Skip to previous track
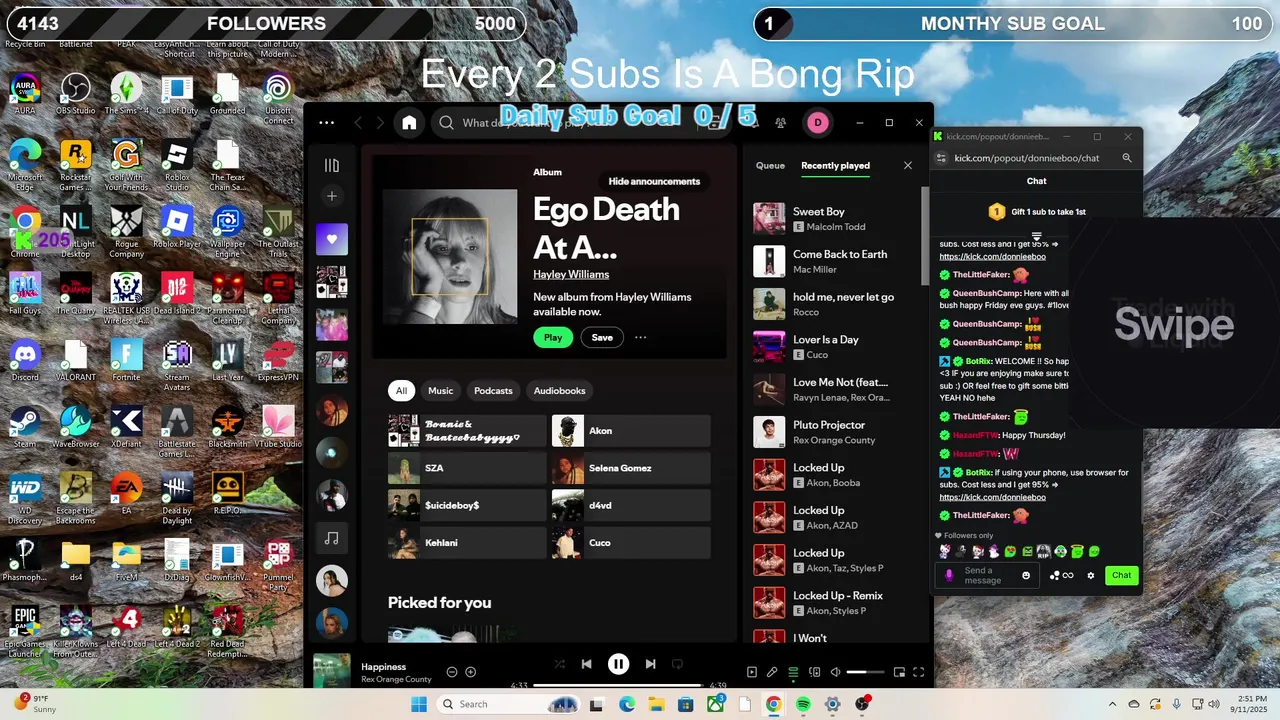1280x720 pixels. point(587,664)
